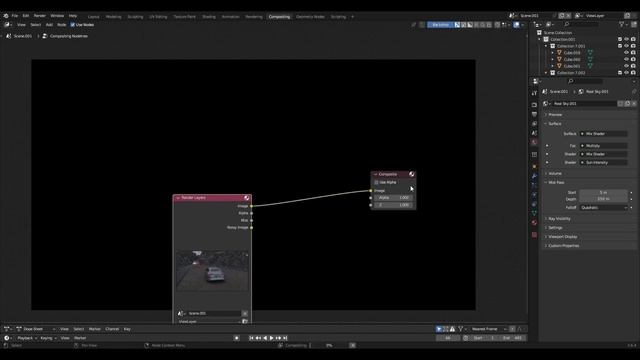Open the Material properties tab icon

pos(534,223)
